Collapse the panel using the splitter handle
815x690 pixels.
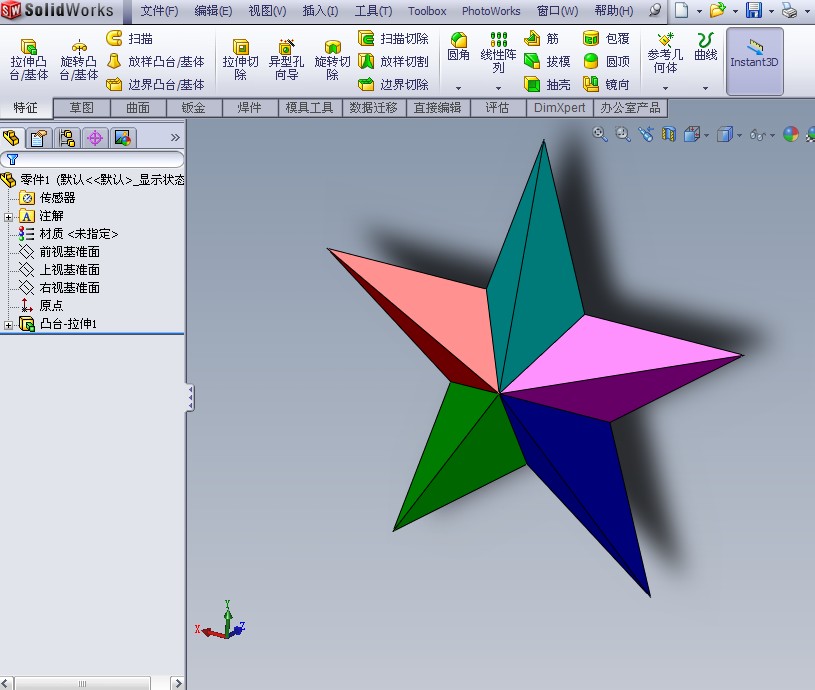click(x=191, y=398)
